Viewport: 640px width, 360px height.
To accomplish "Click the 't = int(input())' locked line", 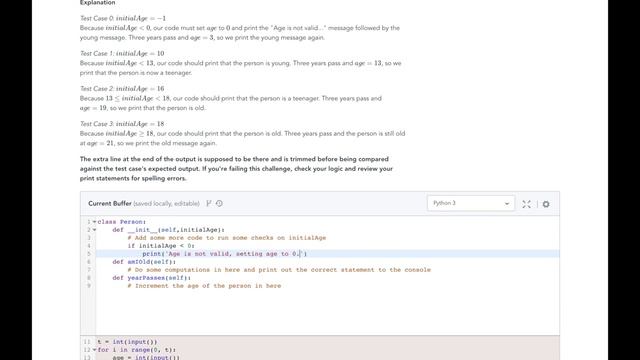I will coord(127,342).
